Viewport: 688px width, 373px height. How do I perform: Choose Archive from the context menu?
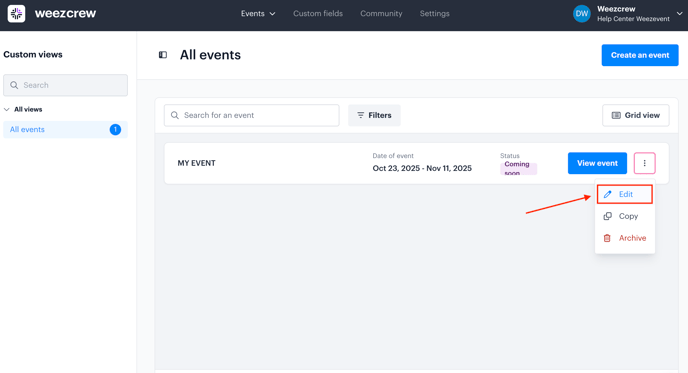point(625,238)
